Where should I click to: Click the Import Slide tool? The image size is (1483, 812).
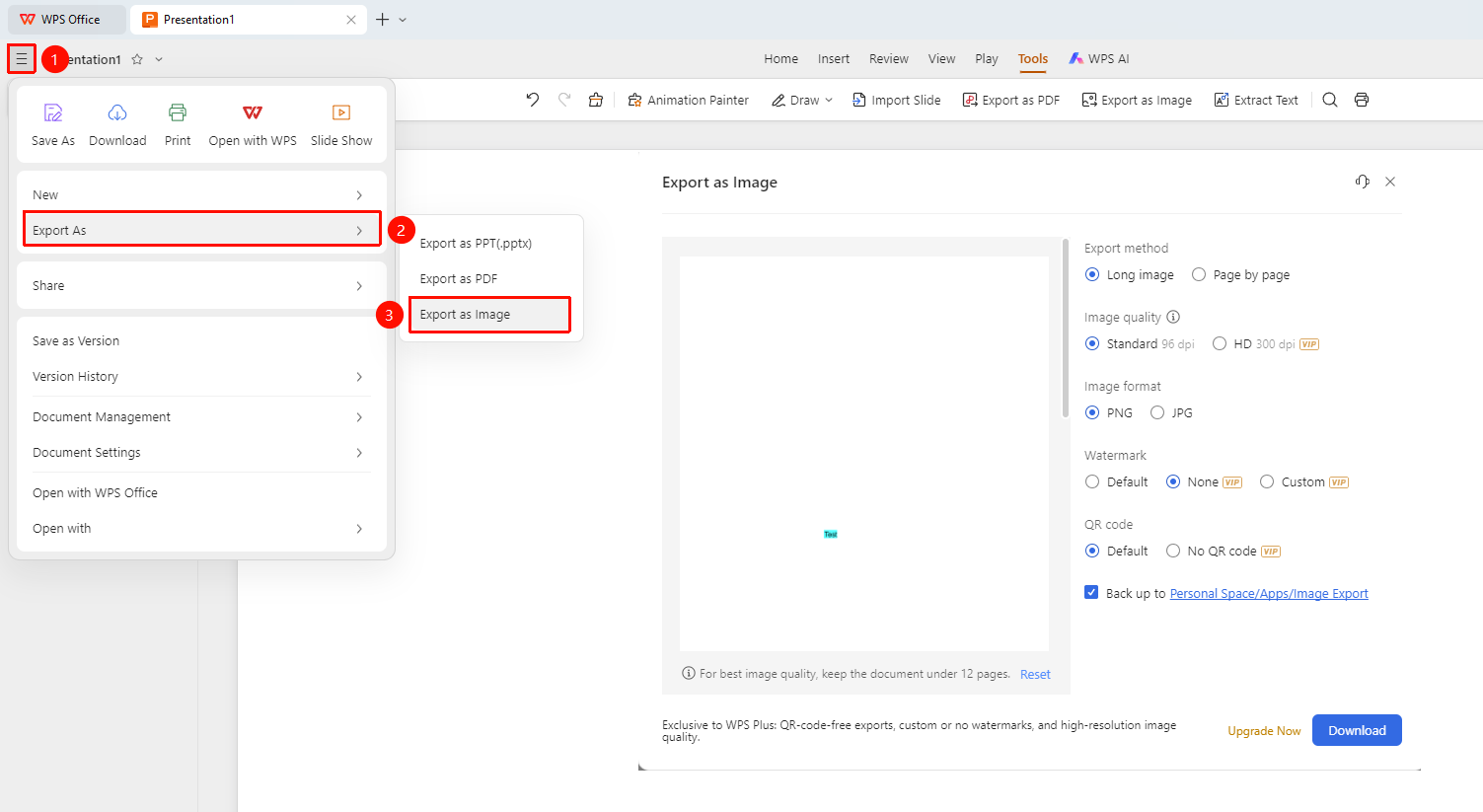(896, 100)
